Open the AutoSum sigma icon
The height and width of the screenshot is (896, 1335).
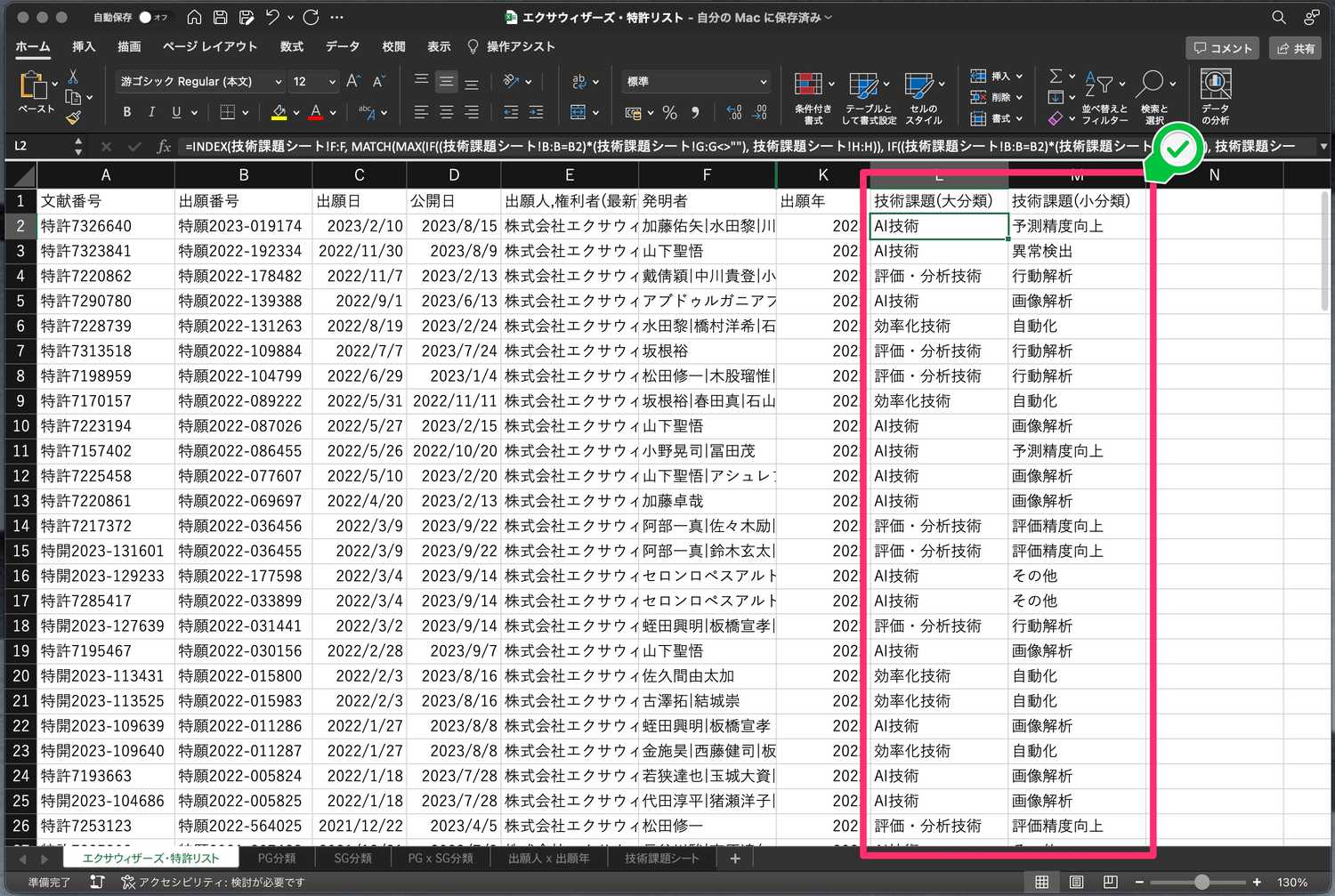click(x=1056, y=77)
